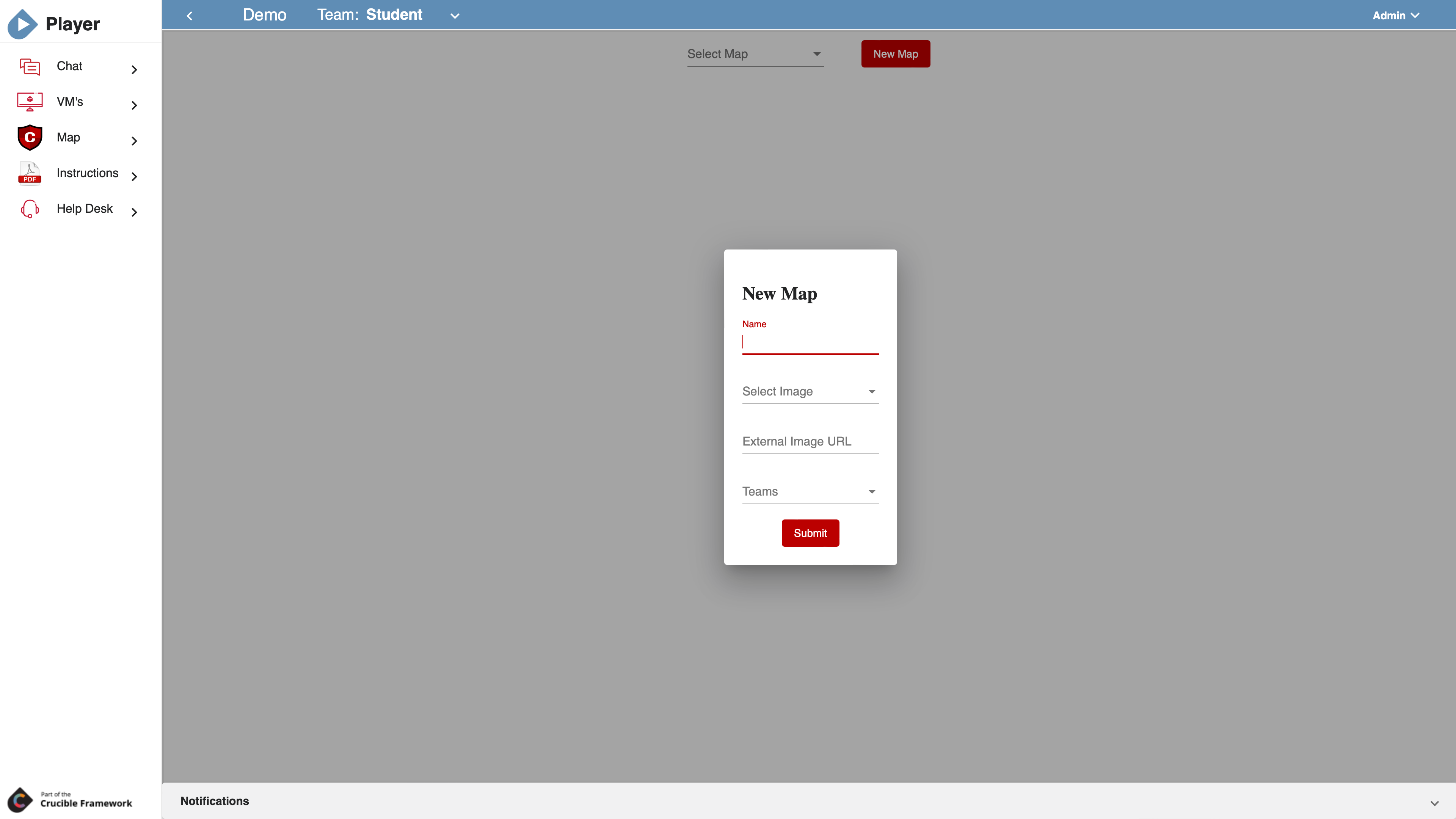Open the Teams dropdown in dialog
The image size is (1456, 819).
810,491
